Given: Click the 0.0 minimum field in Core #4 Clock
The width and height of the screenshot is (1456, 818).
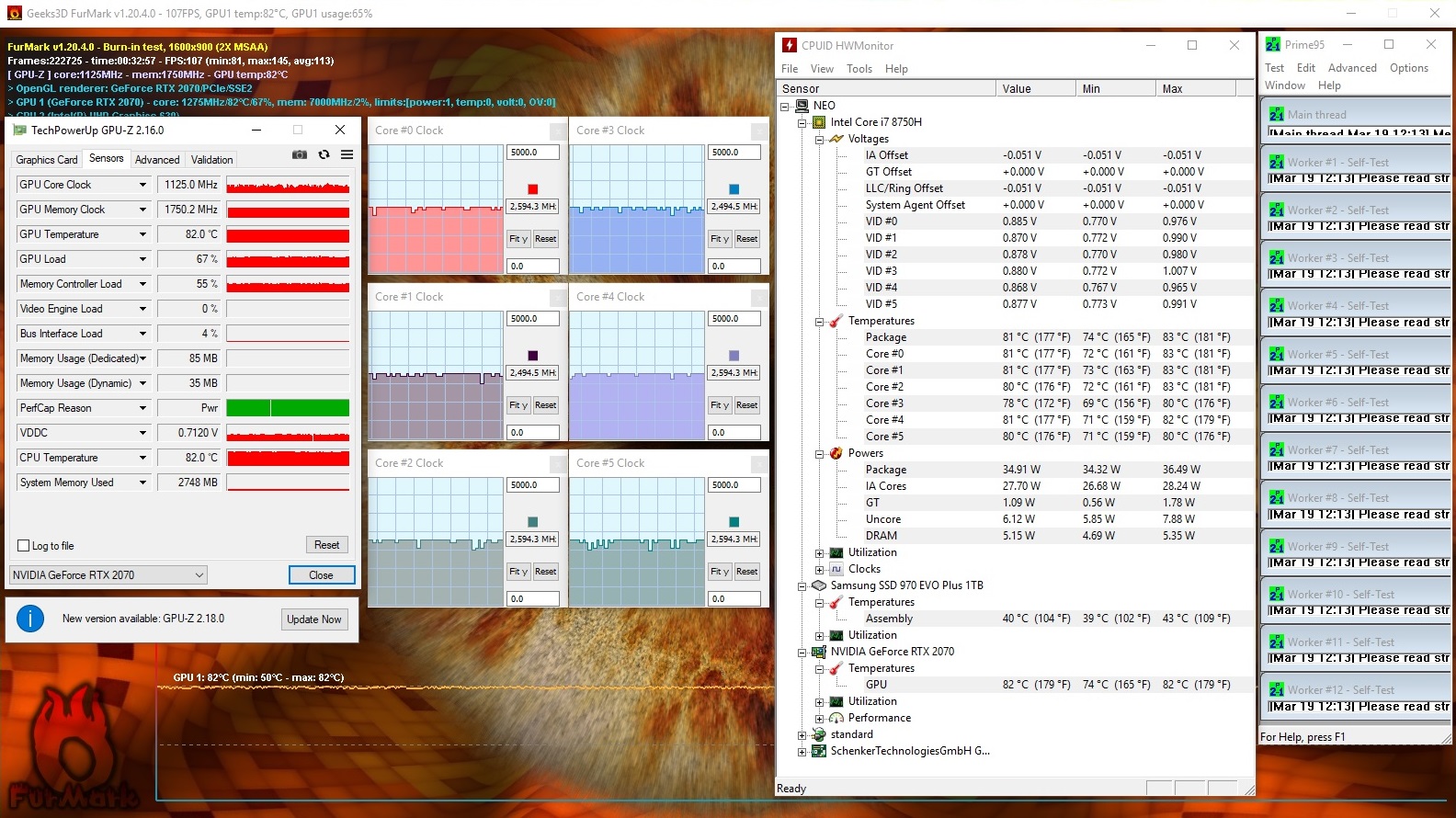Looking at the screenshot, I should point(734,433).
